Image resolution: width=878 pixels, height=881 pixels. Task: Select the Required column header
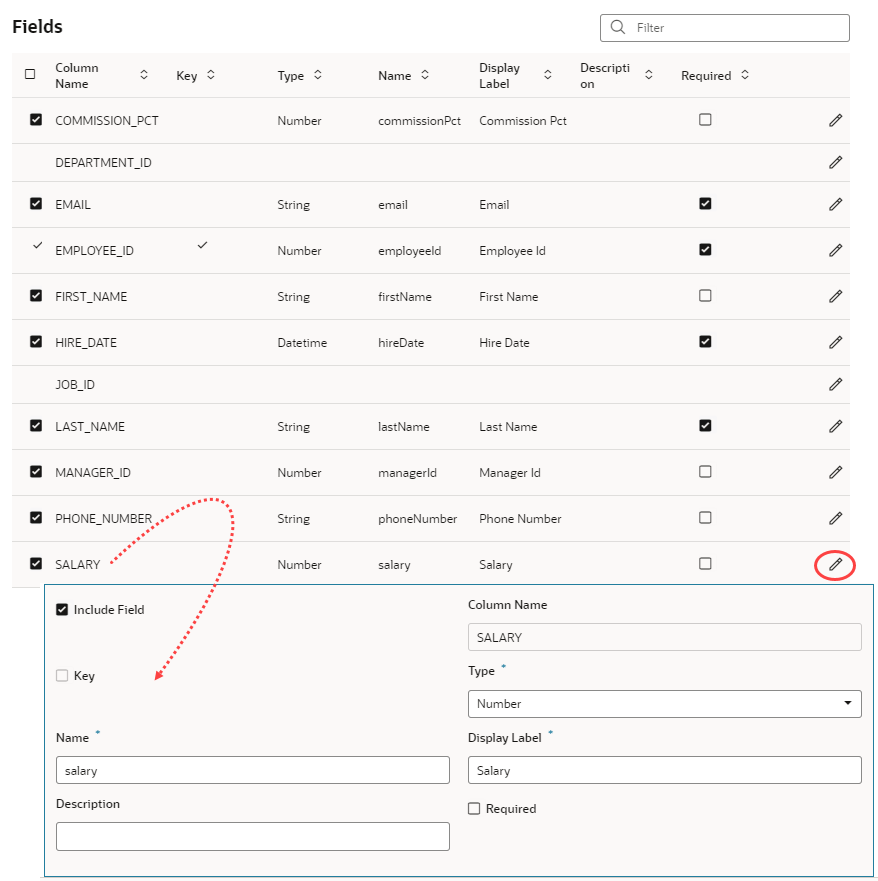click(706, 75)
